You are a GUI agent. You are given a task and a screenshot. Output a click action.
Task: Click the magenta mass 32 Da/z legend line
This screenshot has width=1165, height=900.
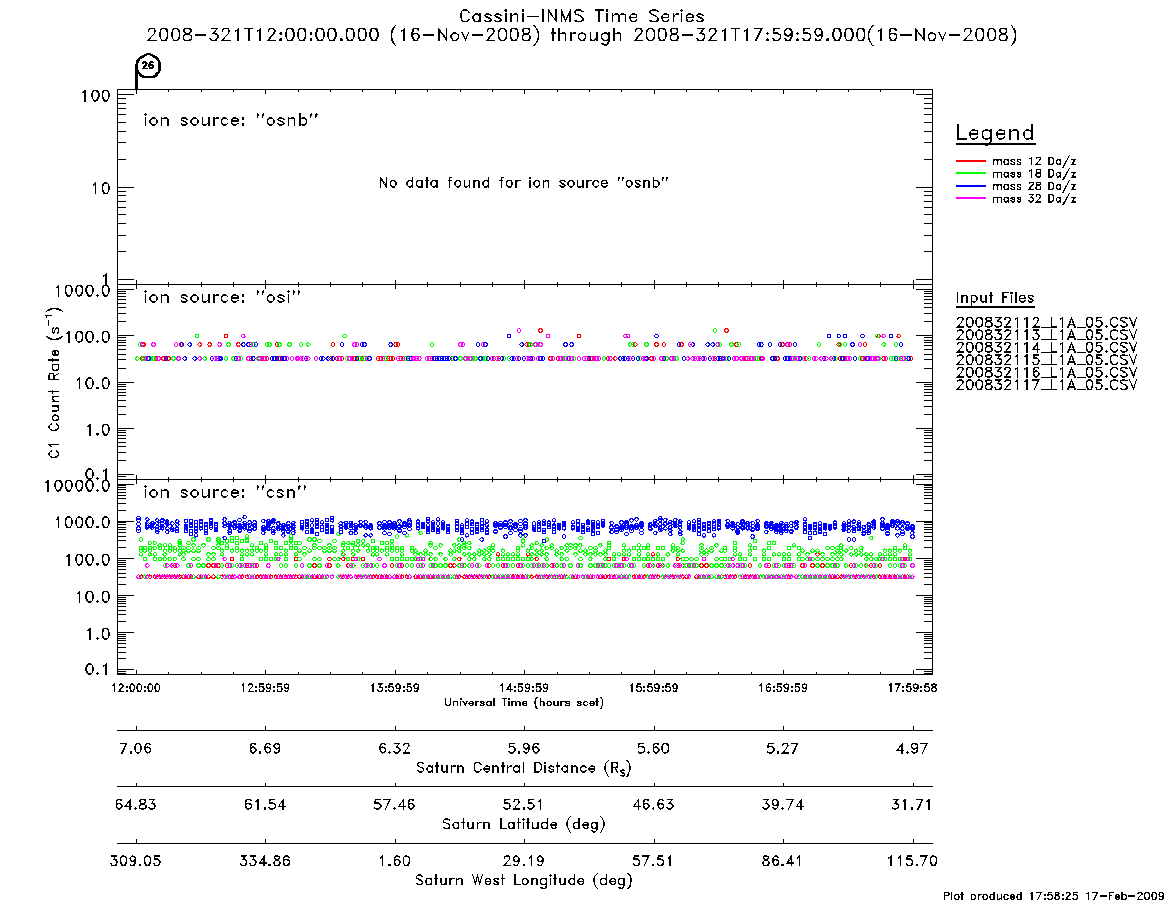[970, 198]
